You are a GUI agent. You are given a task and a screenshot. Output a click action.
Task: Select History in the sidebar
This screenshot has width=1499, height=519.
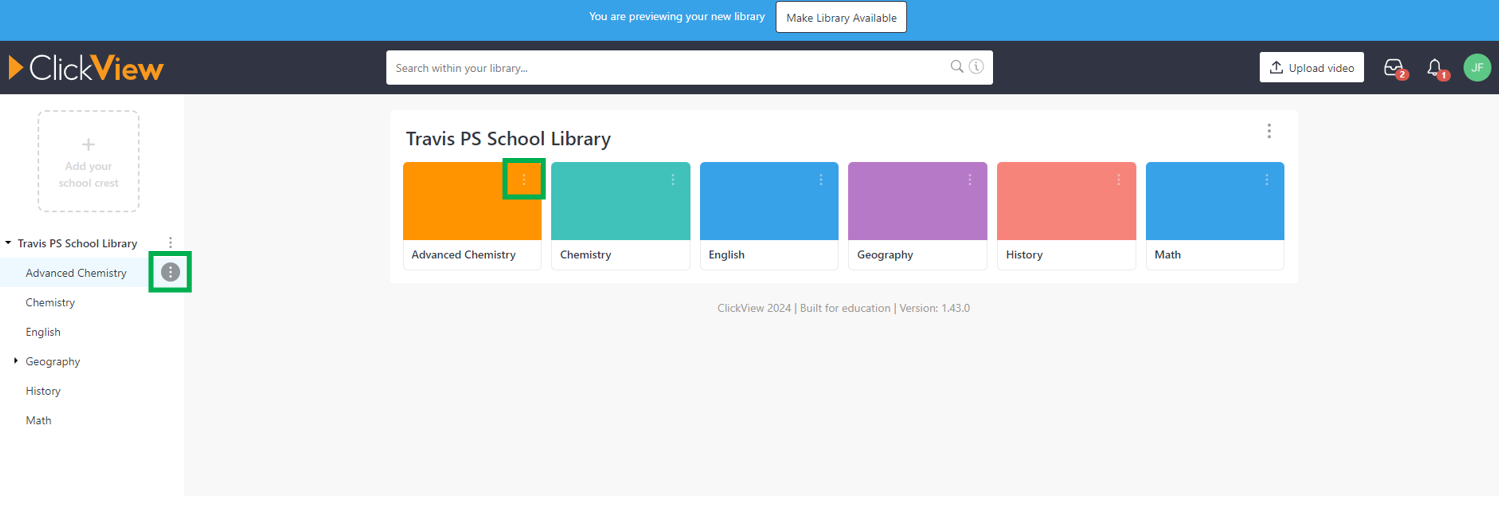point(43,391)
